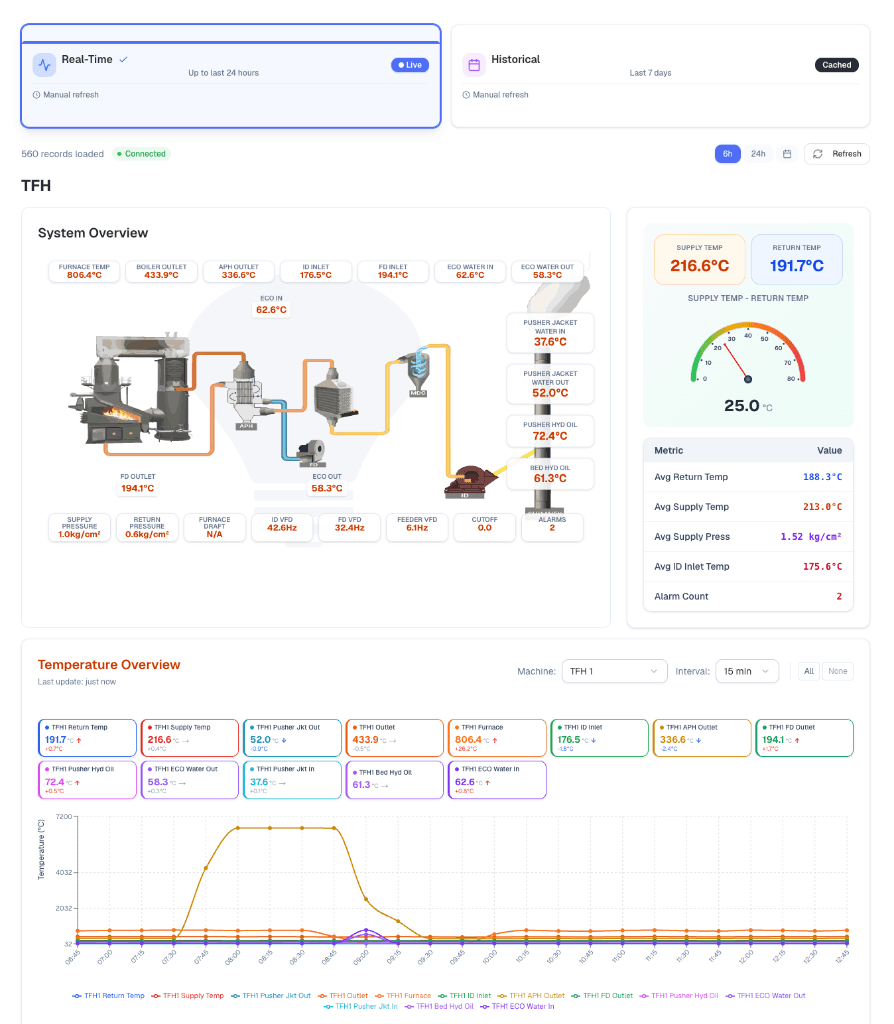Click the FURNACE TEMP 806.4°C tile
This screenshot has width=894, height=1024.
point(84,272)
